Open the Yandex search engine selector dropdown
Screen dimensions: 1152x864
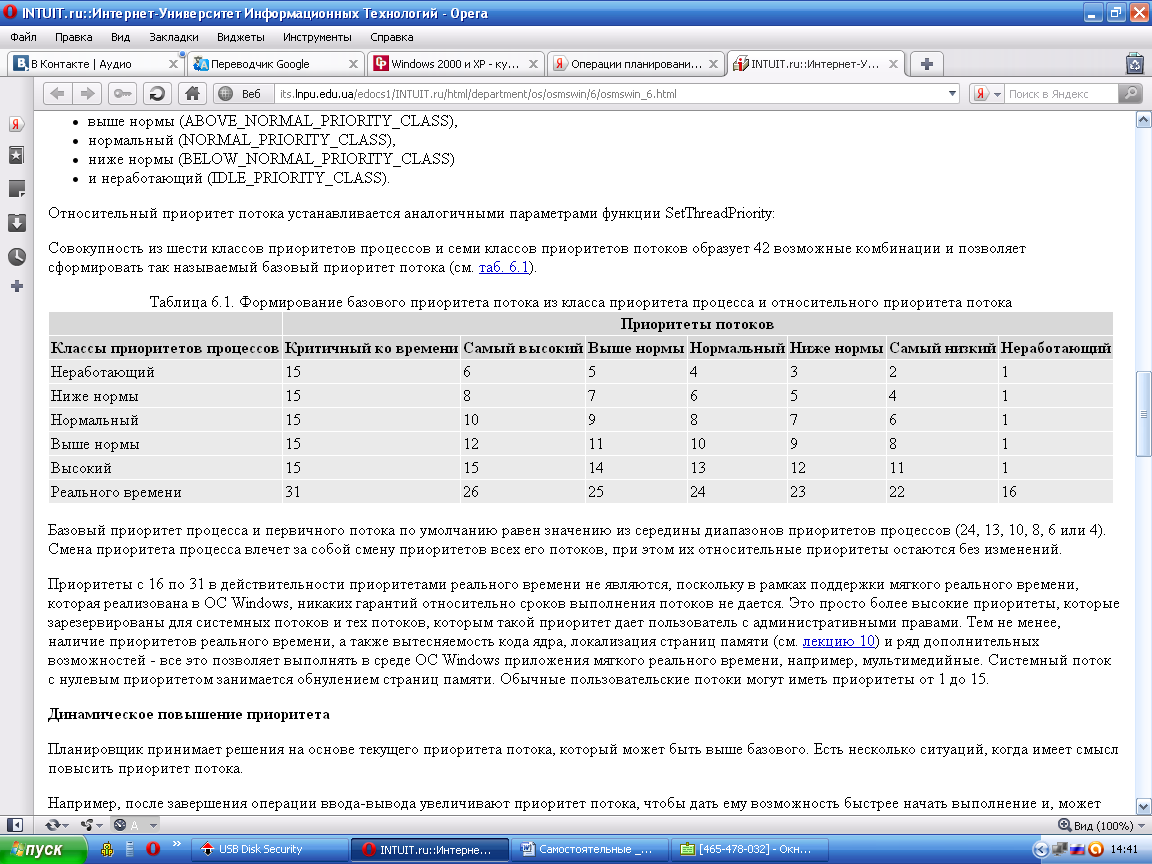click(986, 93)
